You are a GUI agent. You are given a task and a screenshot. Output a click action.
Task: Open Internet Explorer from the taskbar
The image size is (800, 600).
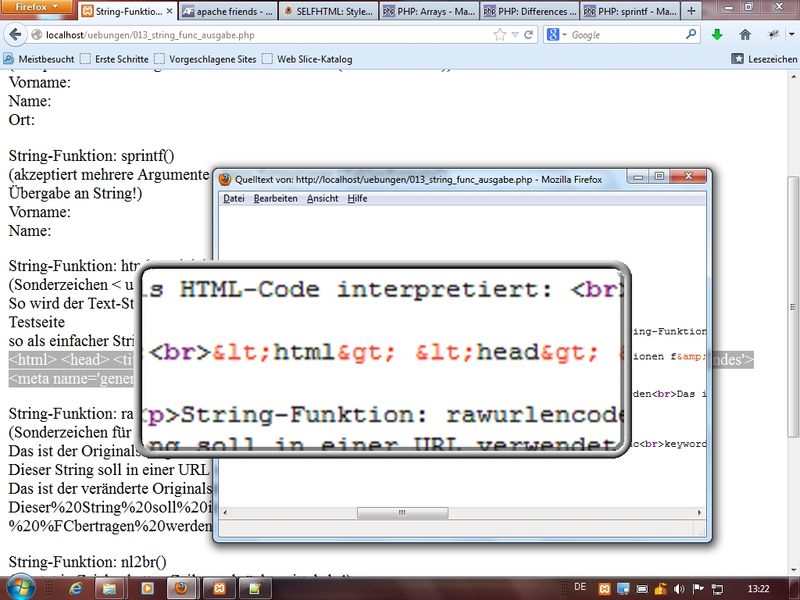click(75, 587)
